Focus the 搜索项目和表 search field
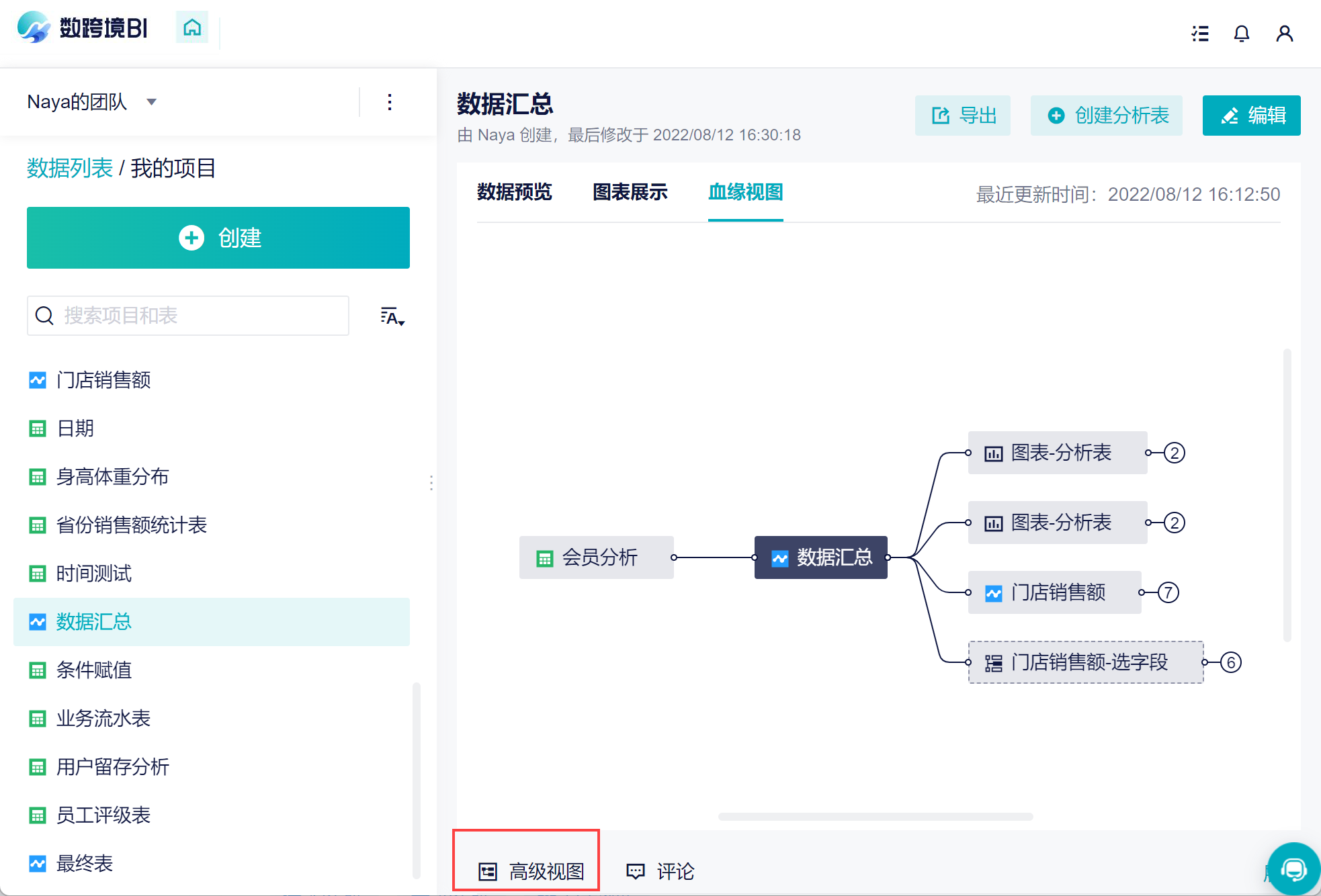 [x=188, y=316]
